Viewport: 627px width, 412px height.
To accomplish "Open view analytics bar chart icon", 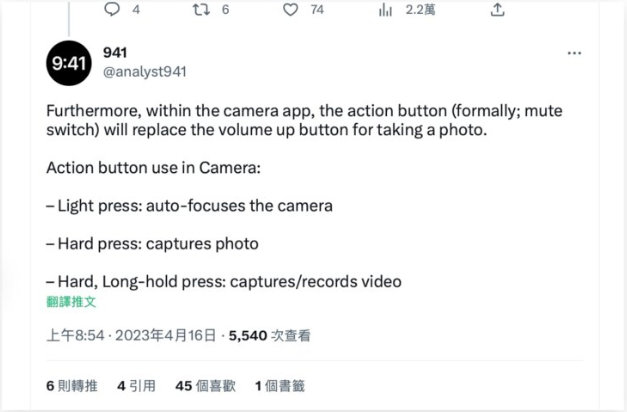I will (x=385, y=10).
